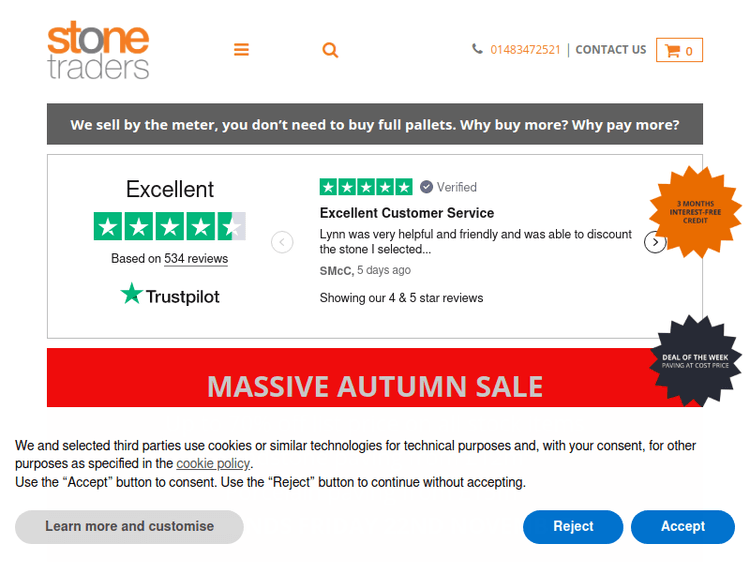
Task: Open the Contact Us page
Action: click(611, 50)
